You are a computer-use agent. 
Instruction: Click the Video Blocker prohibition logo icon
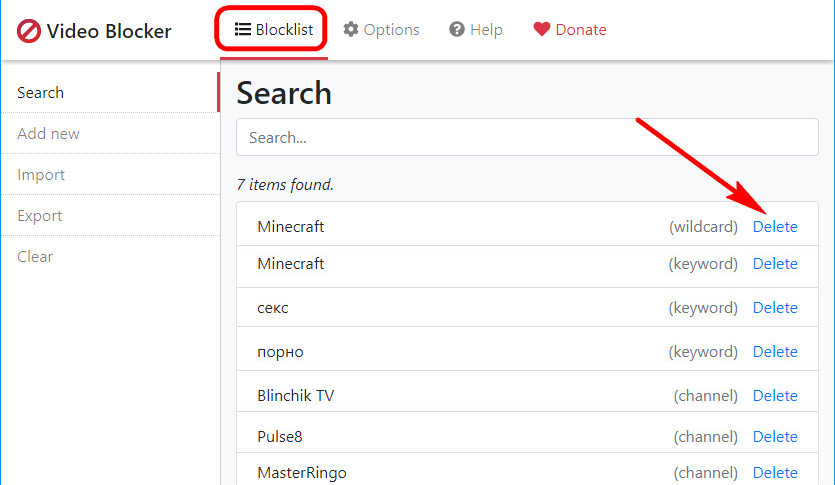(29, 31)
